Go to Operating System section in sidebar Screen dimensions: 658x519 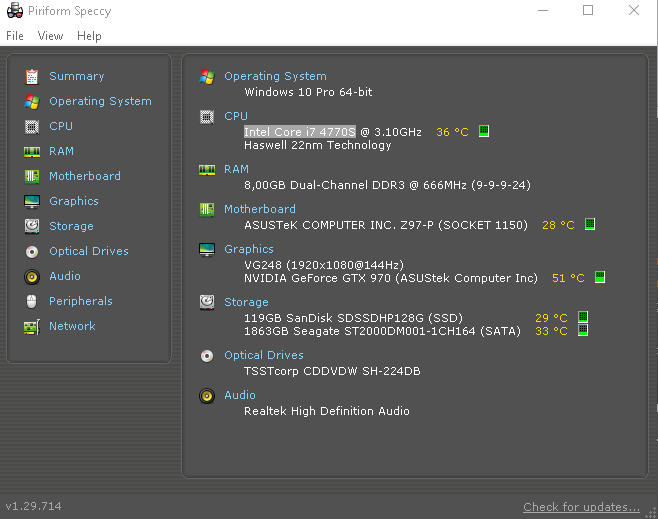click(100, 102)
